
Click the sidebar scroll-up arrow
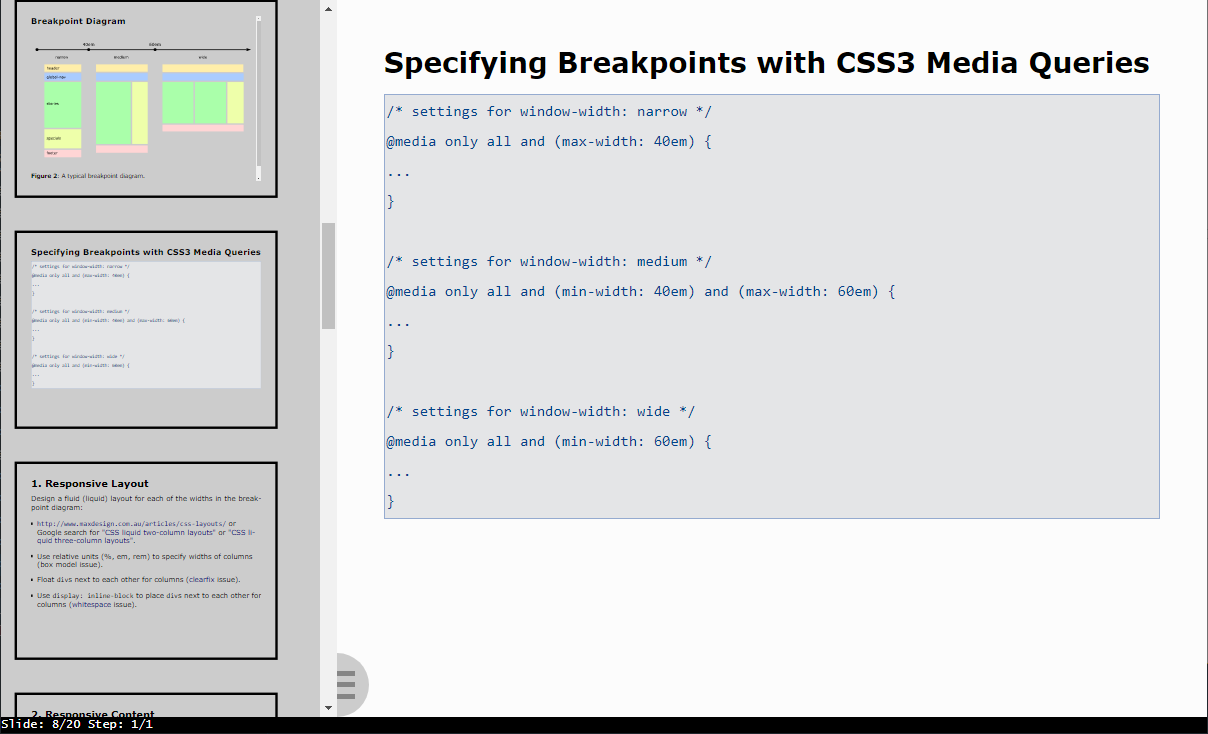pyautogui.click(x=328, y=8)
